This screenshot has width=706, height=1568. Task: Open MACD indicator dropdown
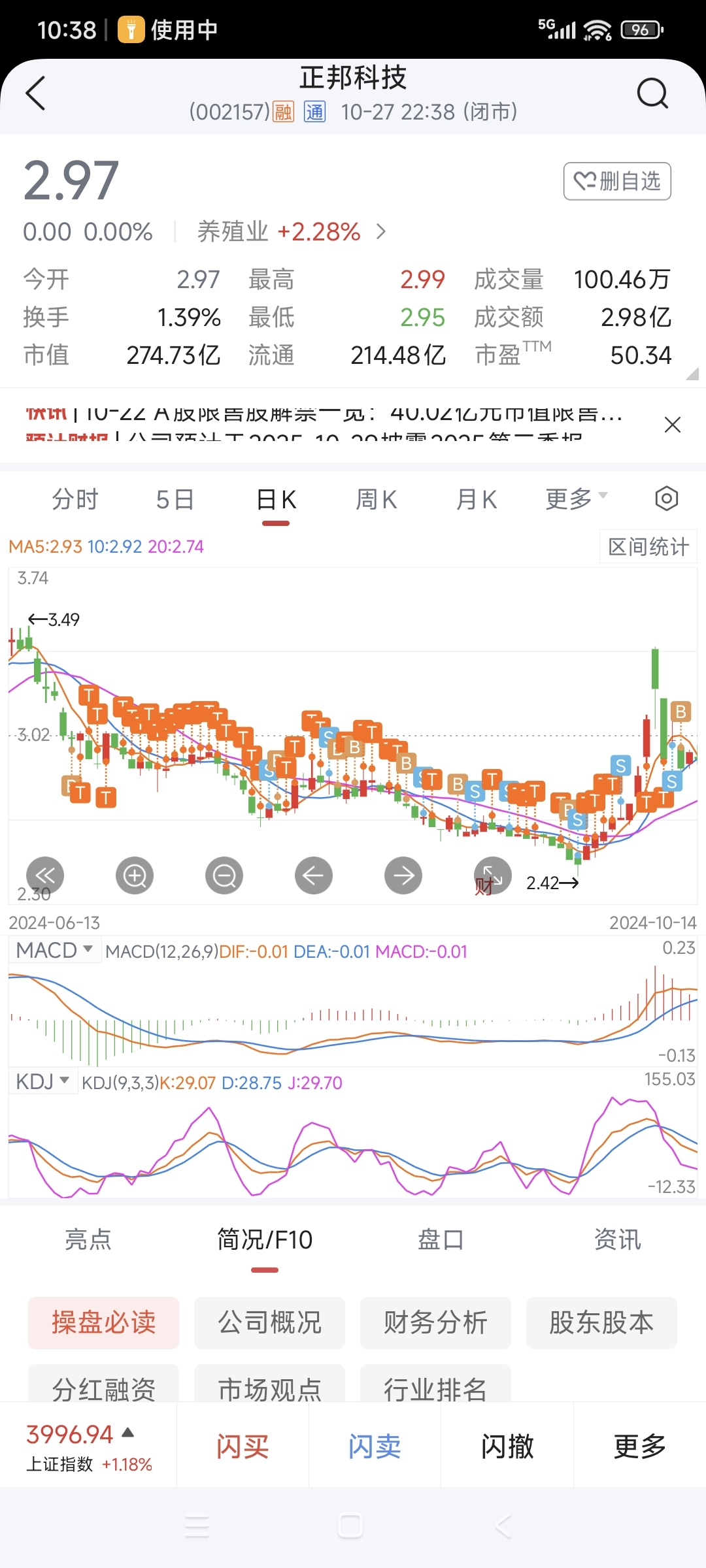pos(54,950)
